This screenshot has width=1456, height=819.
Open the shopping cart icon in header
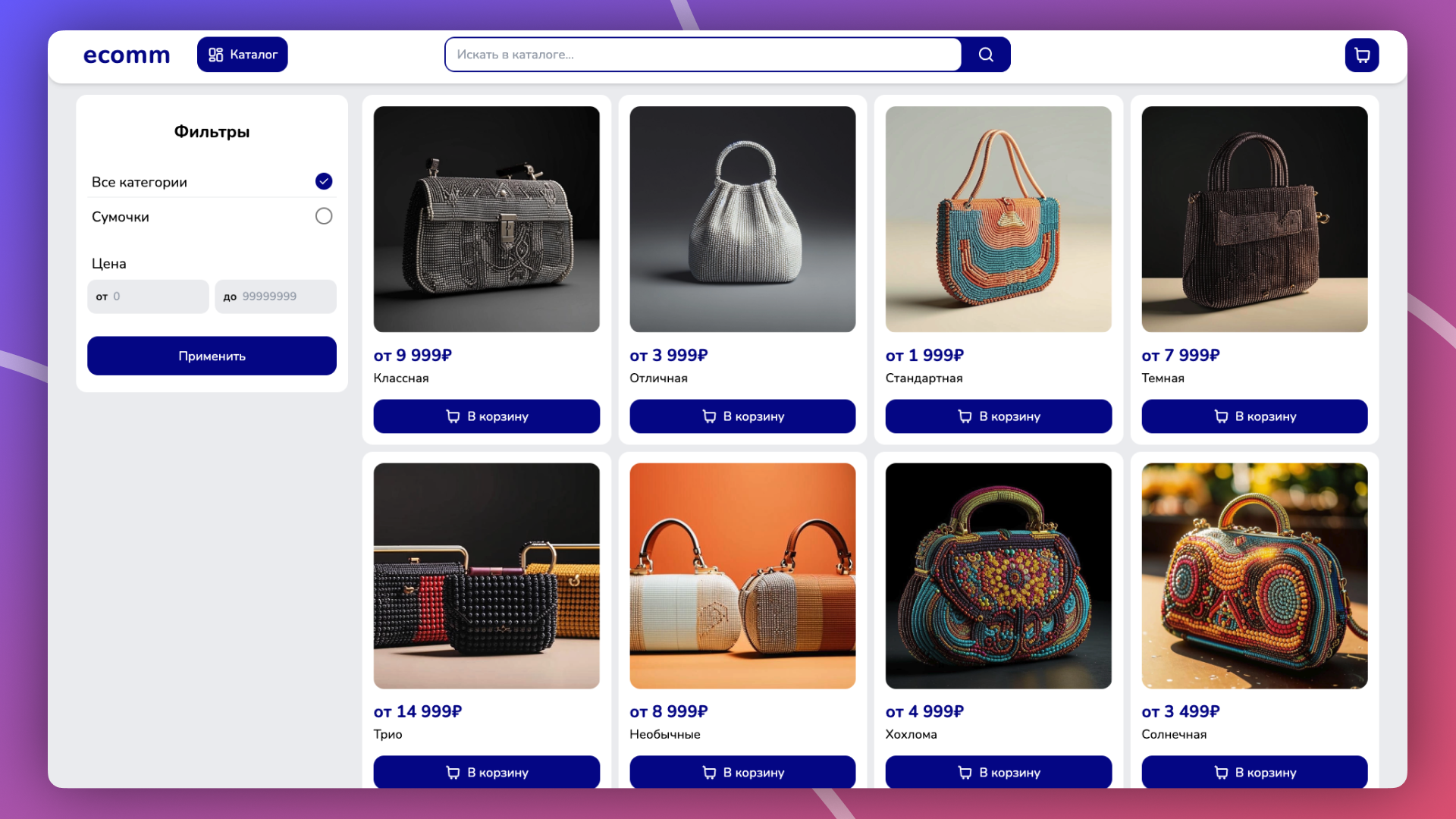(1362, 55)
